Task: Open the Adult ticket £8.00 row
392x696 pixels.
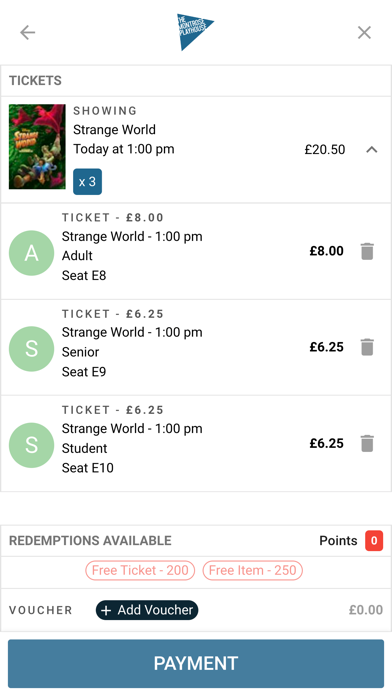Action: pyautogui.click(x=196, y=251)
